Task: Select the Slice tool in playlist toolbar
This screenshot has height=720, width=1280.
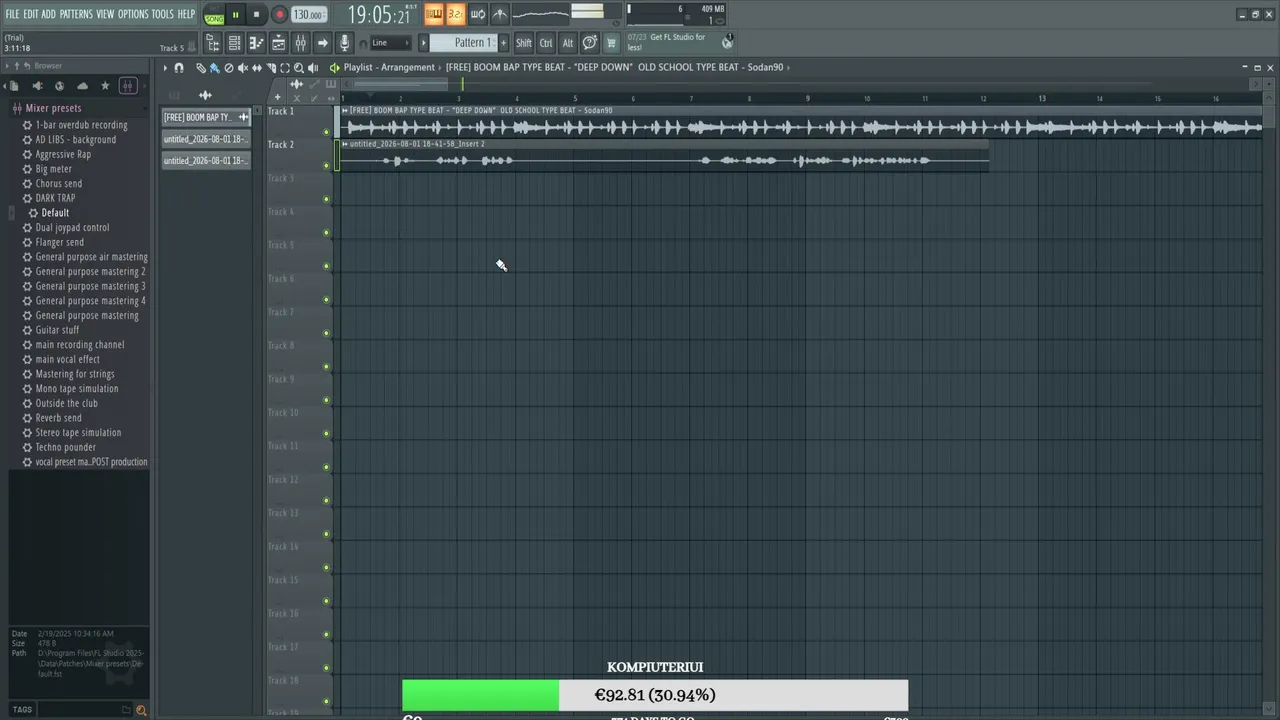Action: (271, 68)
